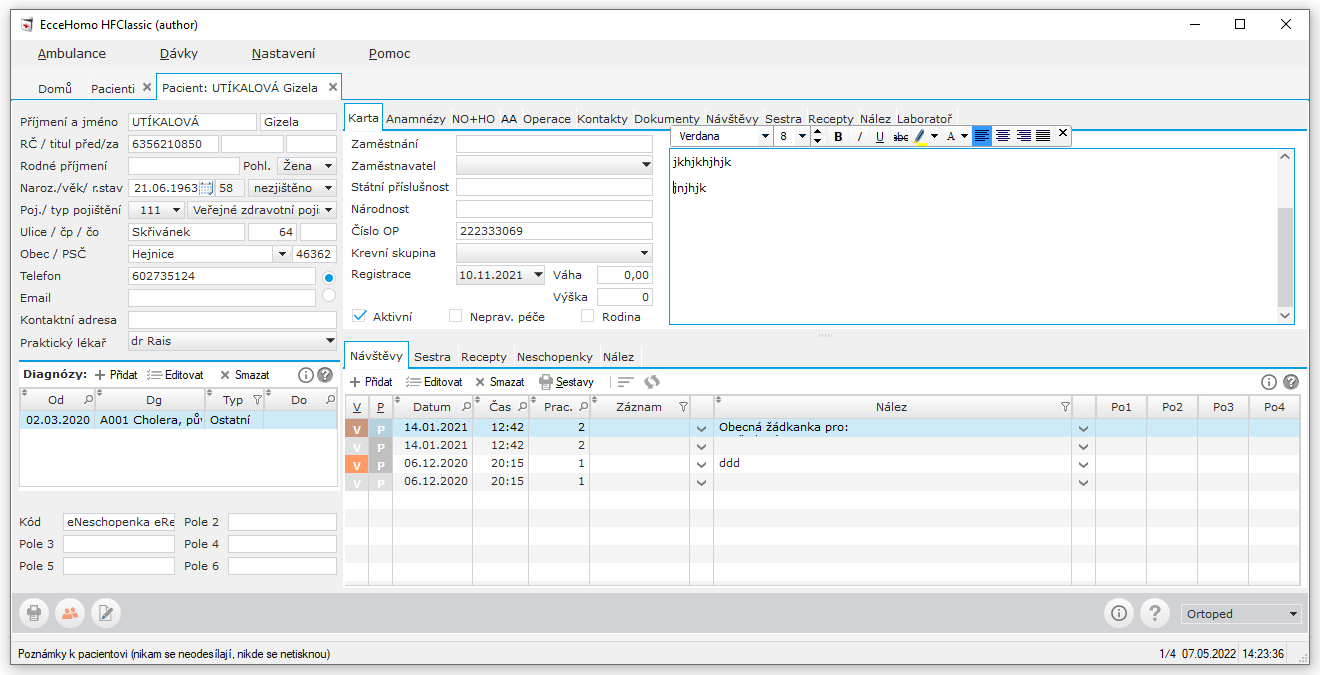Click the Číslo OP input field
The height and width of the screenshot is (675, 1320).
tap(555, 231)
